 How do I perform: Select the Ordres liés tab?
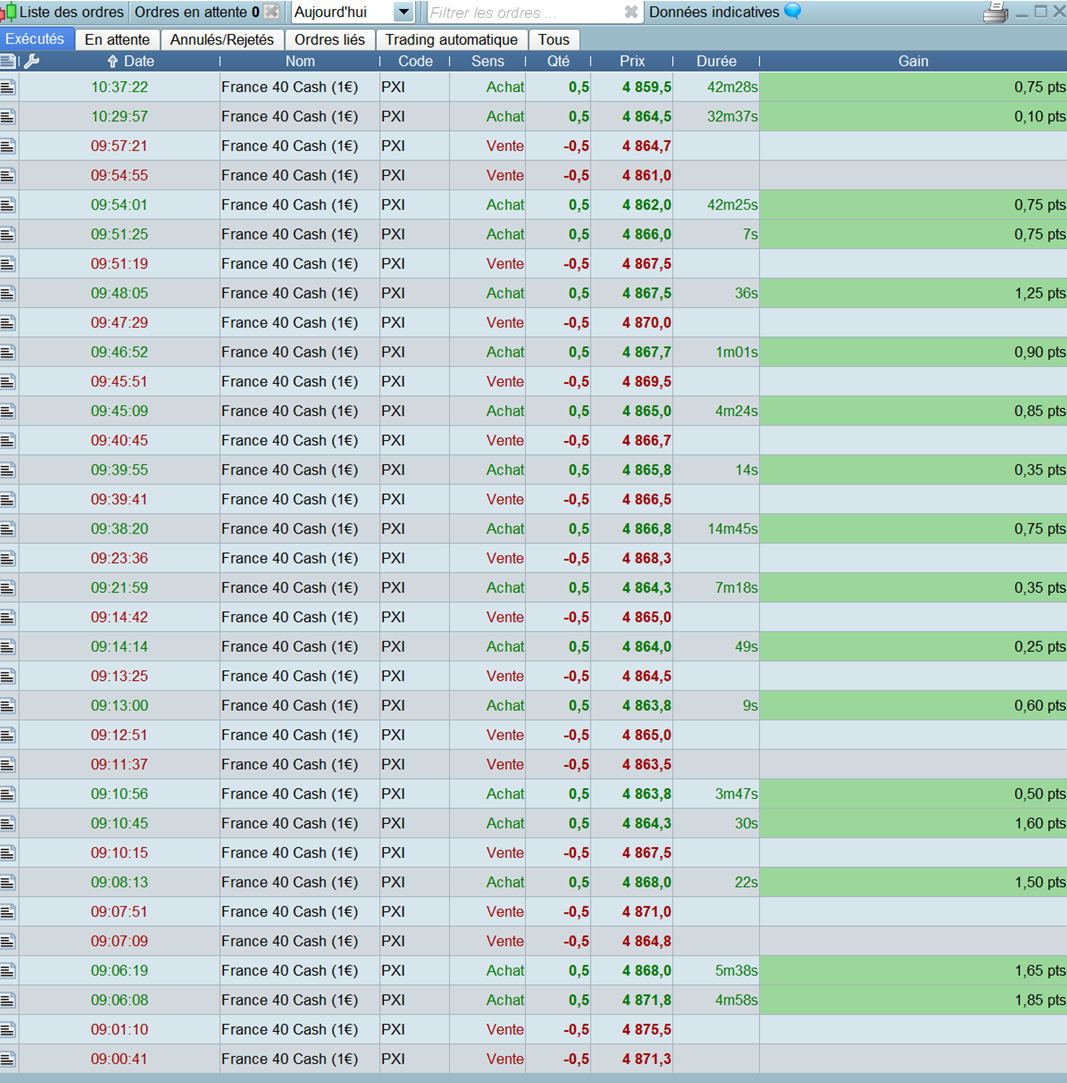click(x=329, y=40)
